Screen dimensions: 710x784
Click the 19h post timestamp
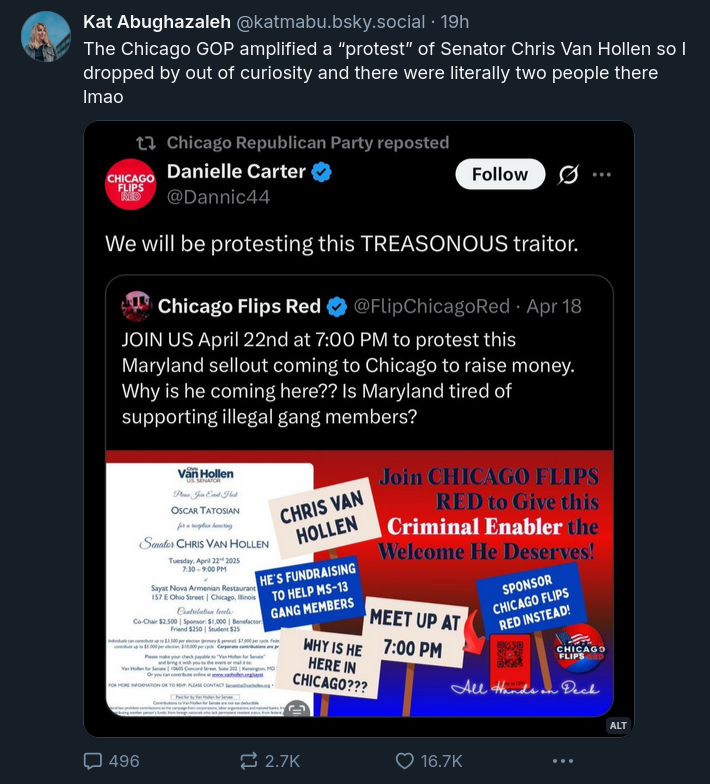(x=454, y=22)
